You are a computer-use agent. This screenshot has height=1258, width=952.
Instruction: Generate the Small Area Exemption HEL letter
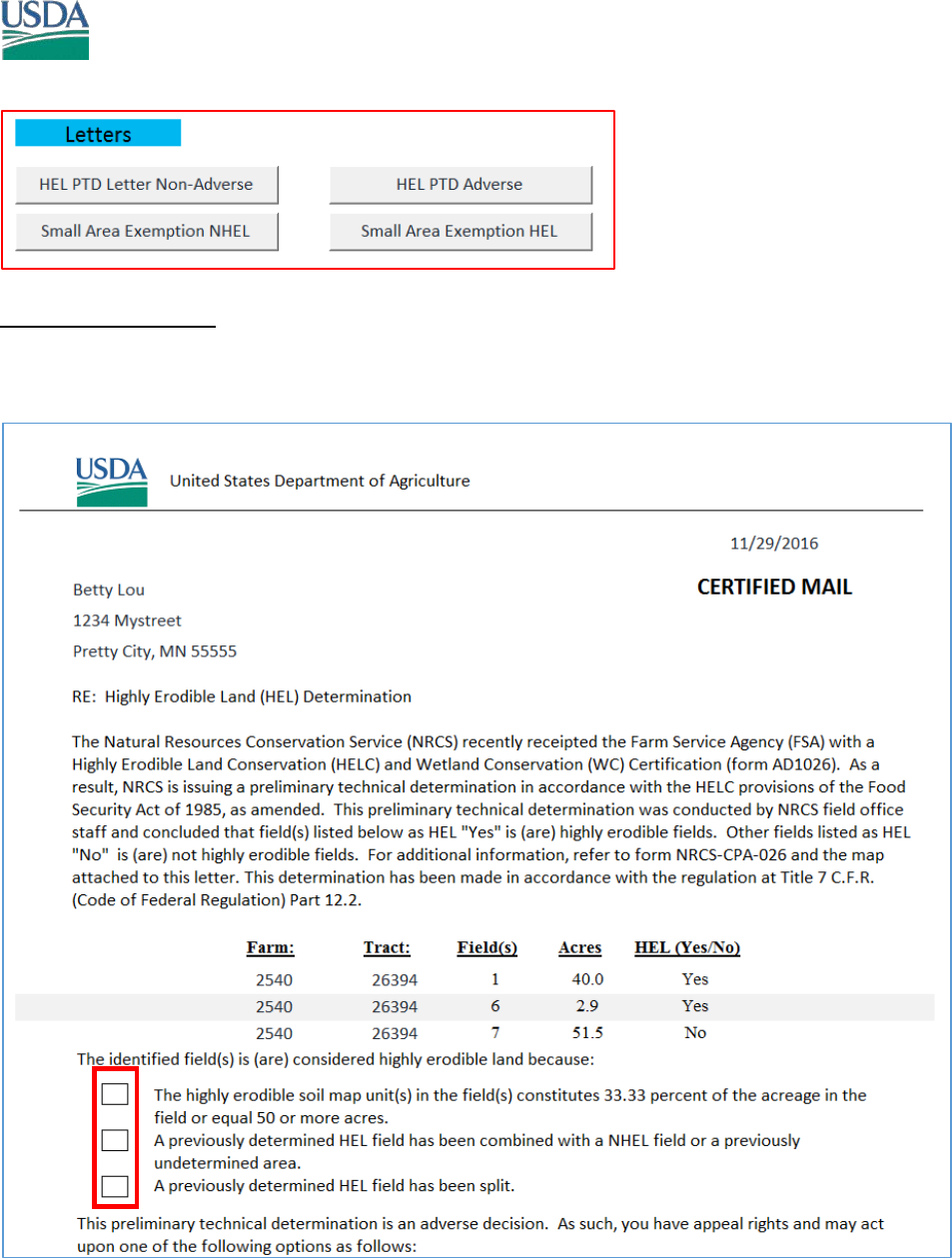pos(460,232)
